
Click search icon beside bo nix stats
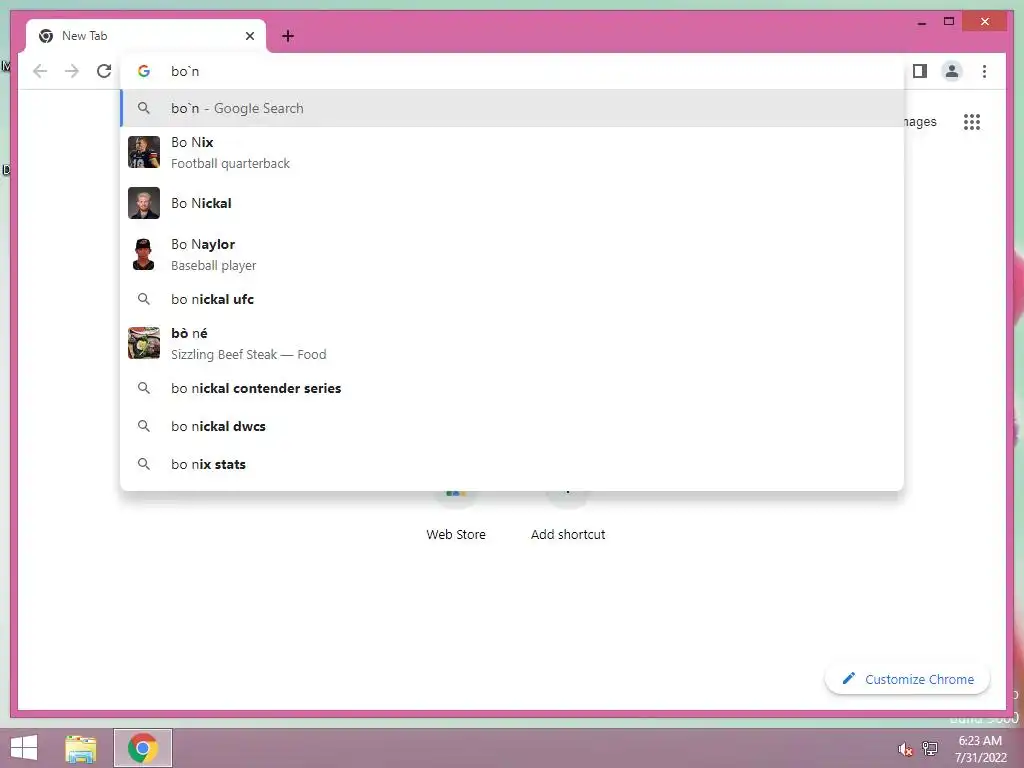(x=144, y=464)
